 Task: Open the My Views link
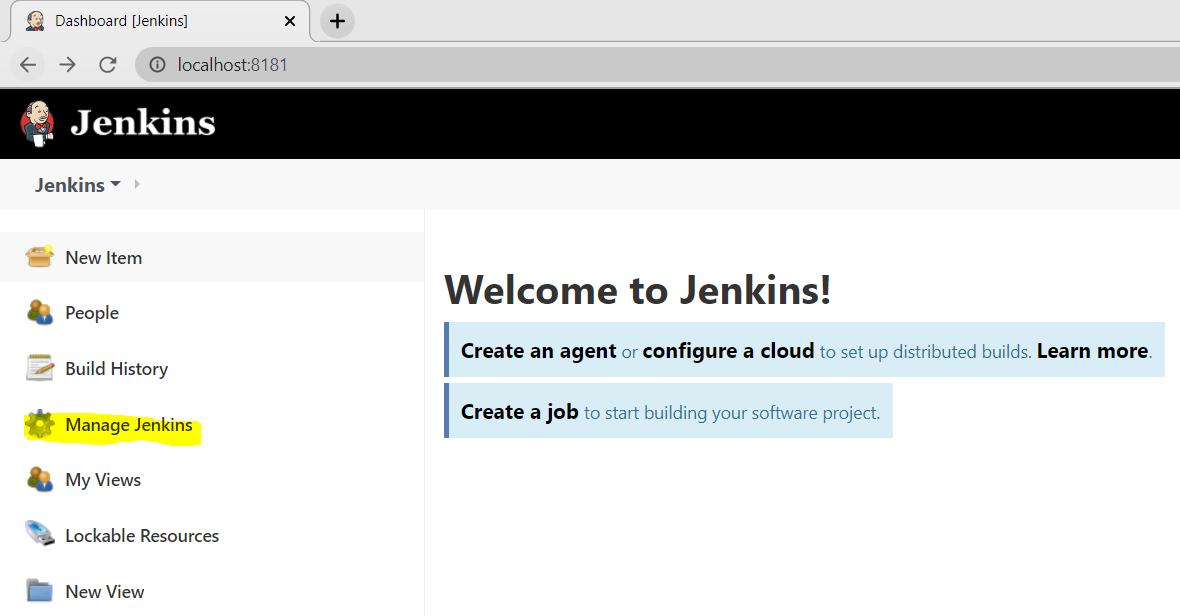(103, 480)
